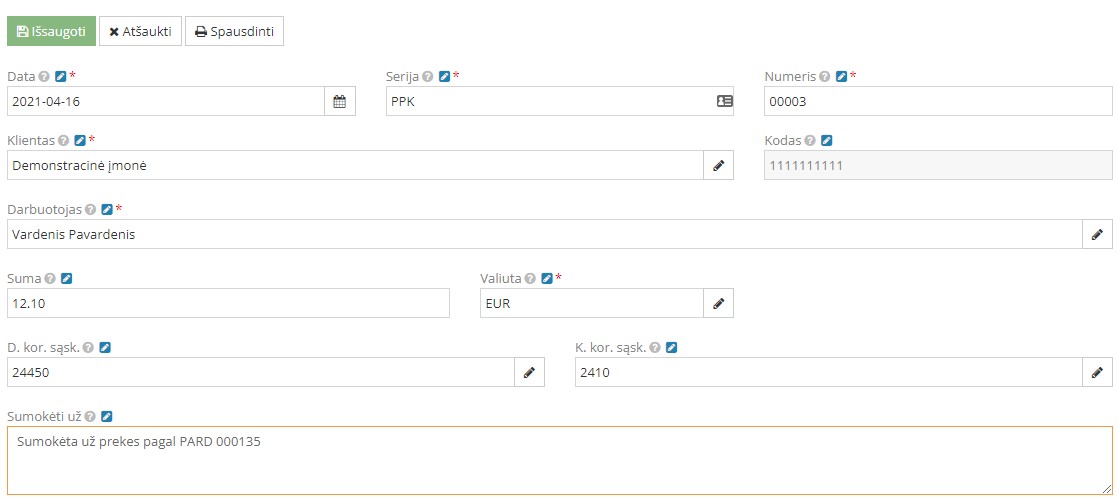
Task: Click help icon beside Numeris label
Action: pos(825,76)
